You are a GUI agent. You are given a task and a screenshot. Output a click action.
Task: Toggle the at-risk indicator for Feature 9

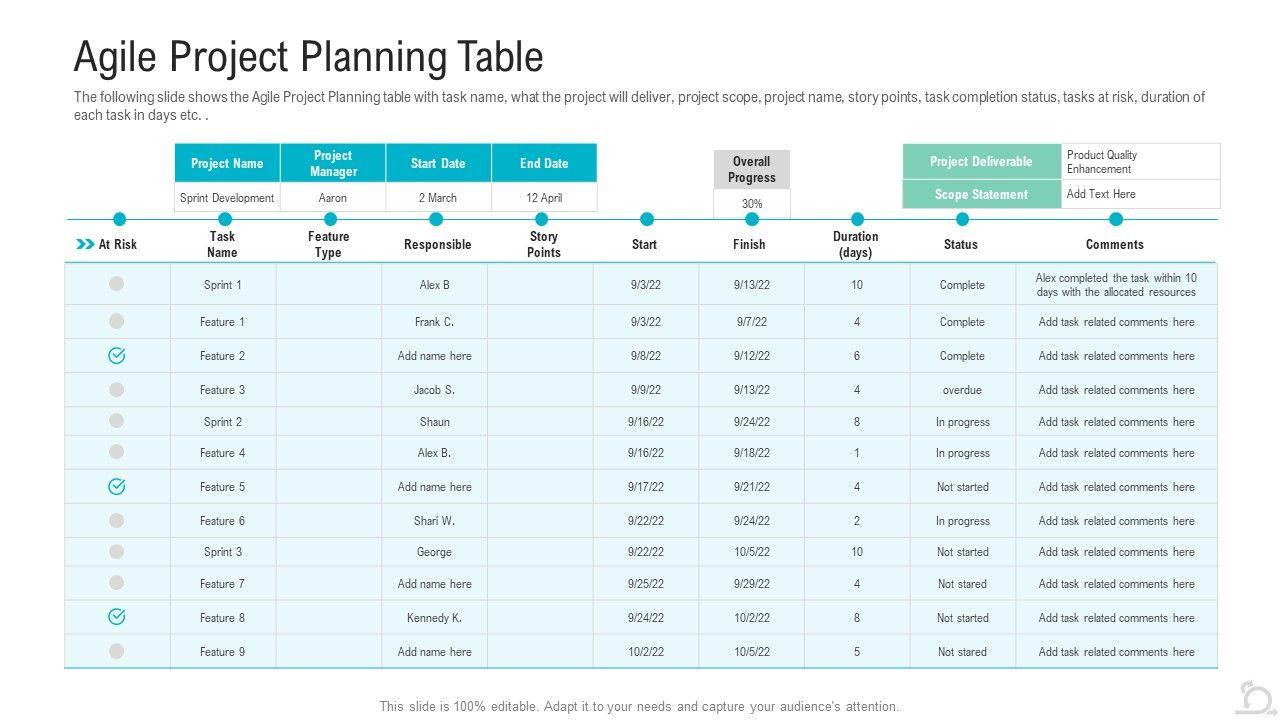pos(117,651)
